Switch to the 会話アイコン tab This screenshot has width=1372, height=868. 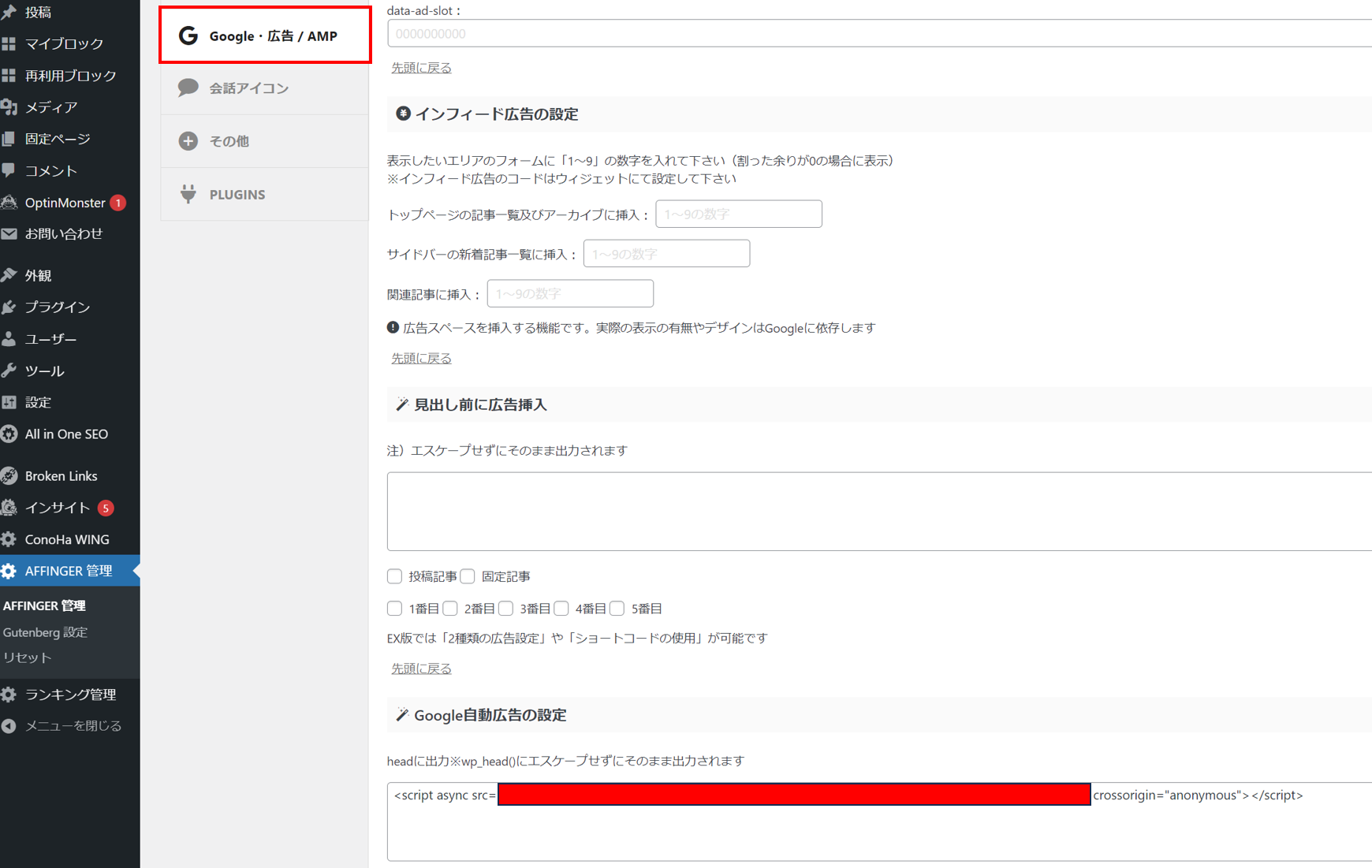pos(265,88)
